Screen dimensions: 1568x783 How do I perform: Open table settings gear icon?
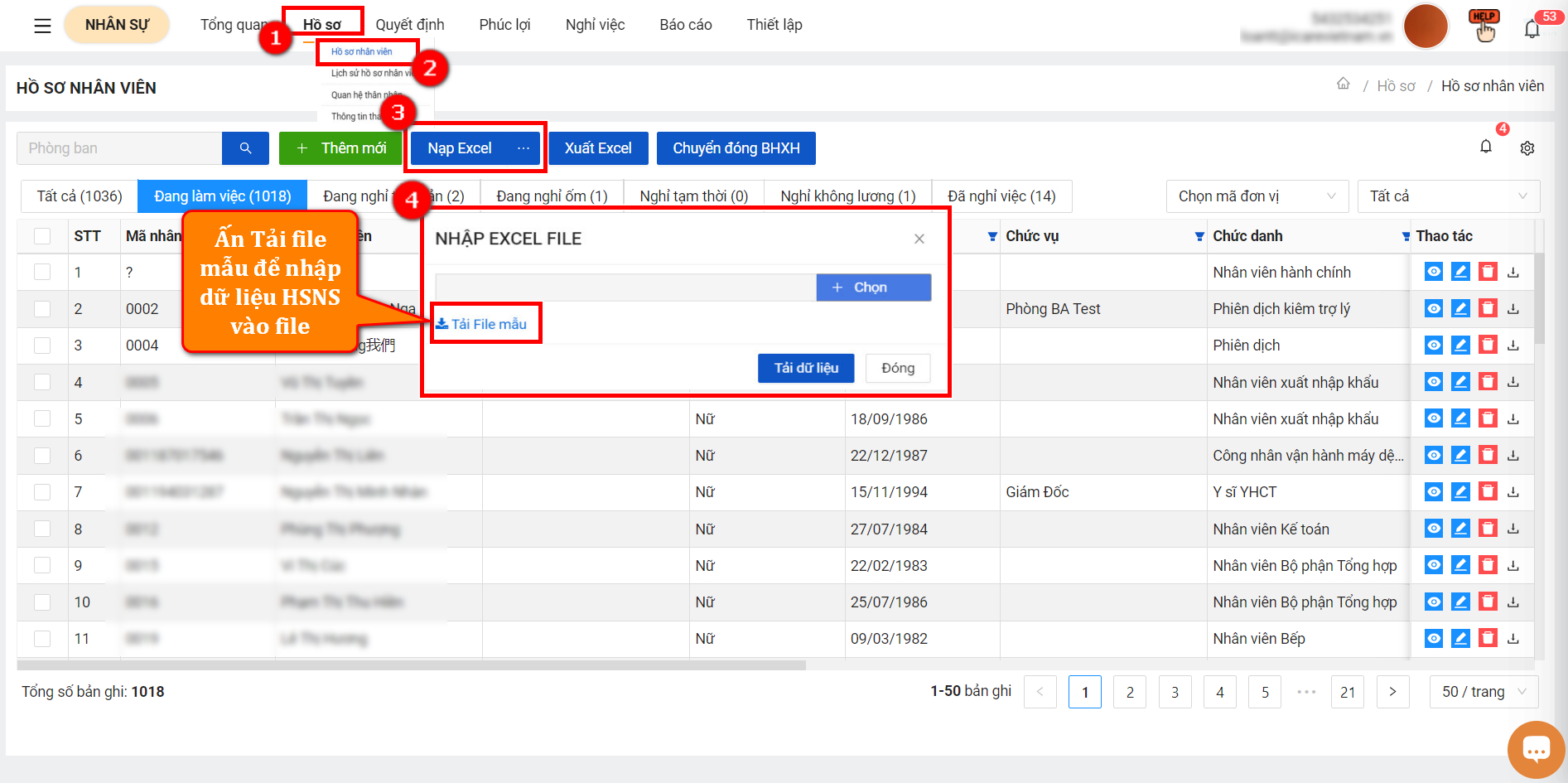tap(1527, 148)
